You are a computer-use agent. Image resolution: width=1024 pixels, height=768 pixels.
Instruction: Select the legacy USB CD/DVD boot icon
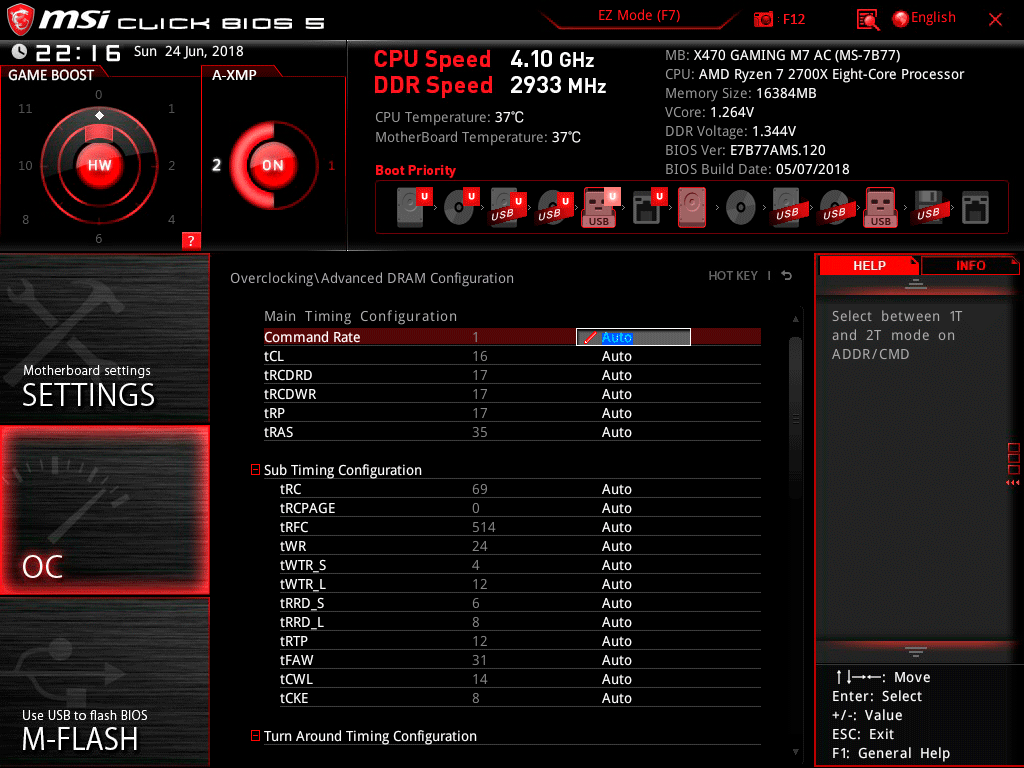pyautogui.click(x=834, y=208)
